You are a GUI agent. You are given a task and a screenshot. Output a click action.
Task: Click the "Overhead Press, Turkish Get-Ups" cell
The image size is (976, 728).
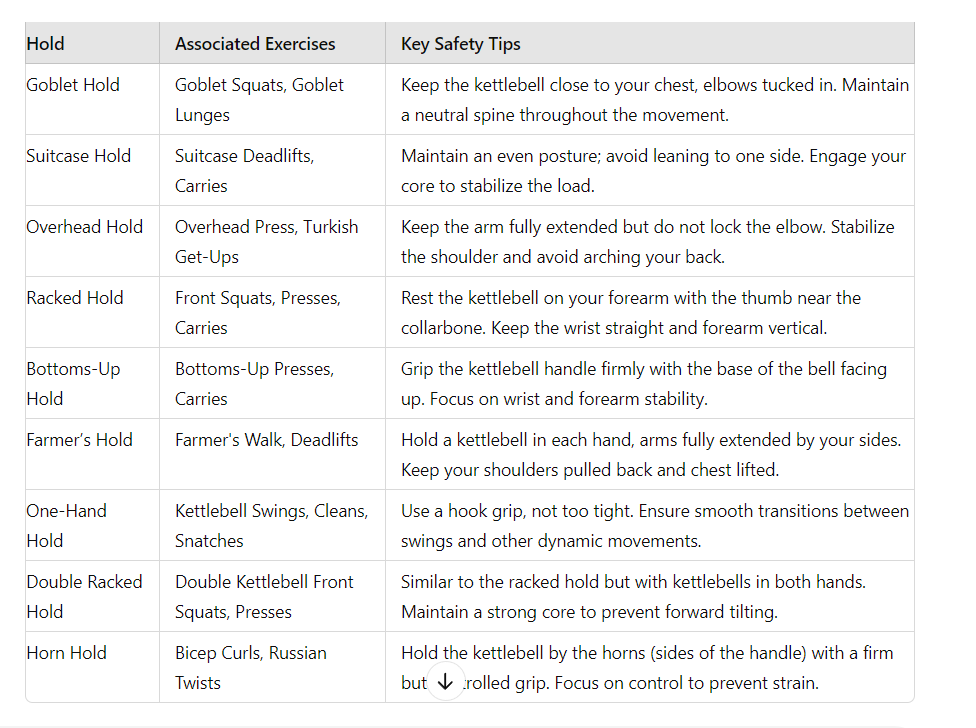[266, 242]
